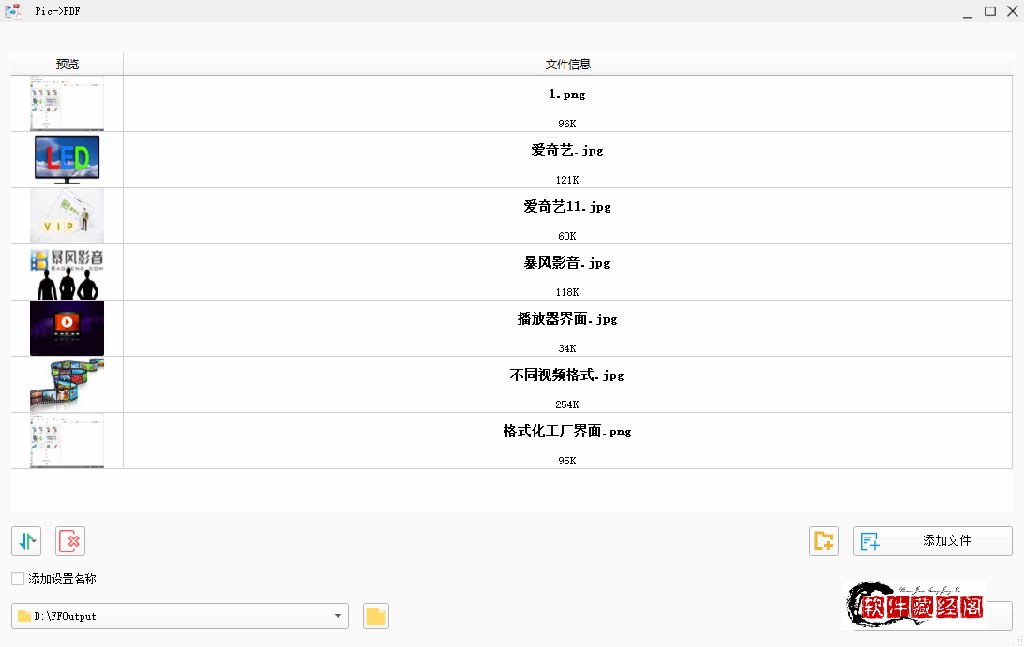Open the D:\PFOutput path dropdown
1024x647 pixels.
pos(337,616)
